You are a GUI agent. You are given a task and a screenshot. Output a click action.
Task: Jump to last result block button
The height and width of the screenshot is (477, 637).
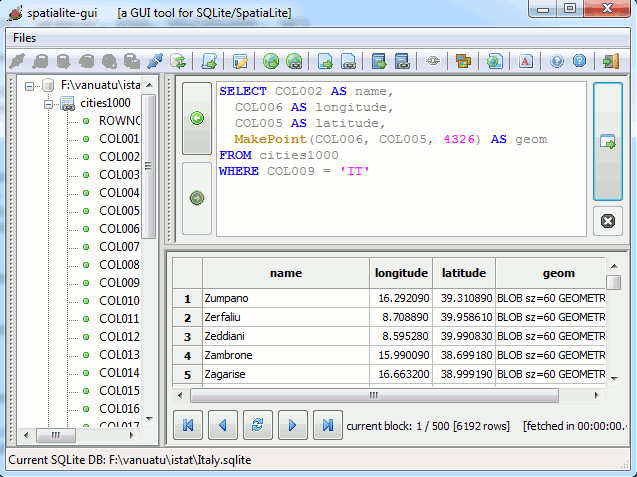(x=327, y=425)
